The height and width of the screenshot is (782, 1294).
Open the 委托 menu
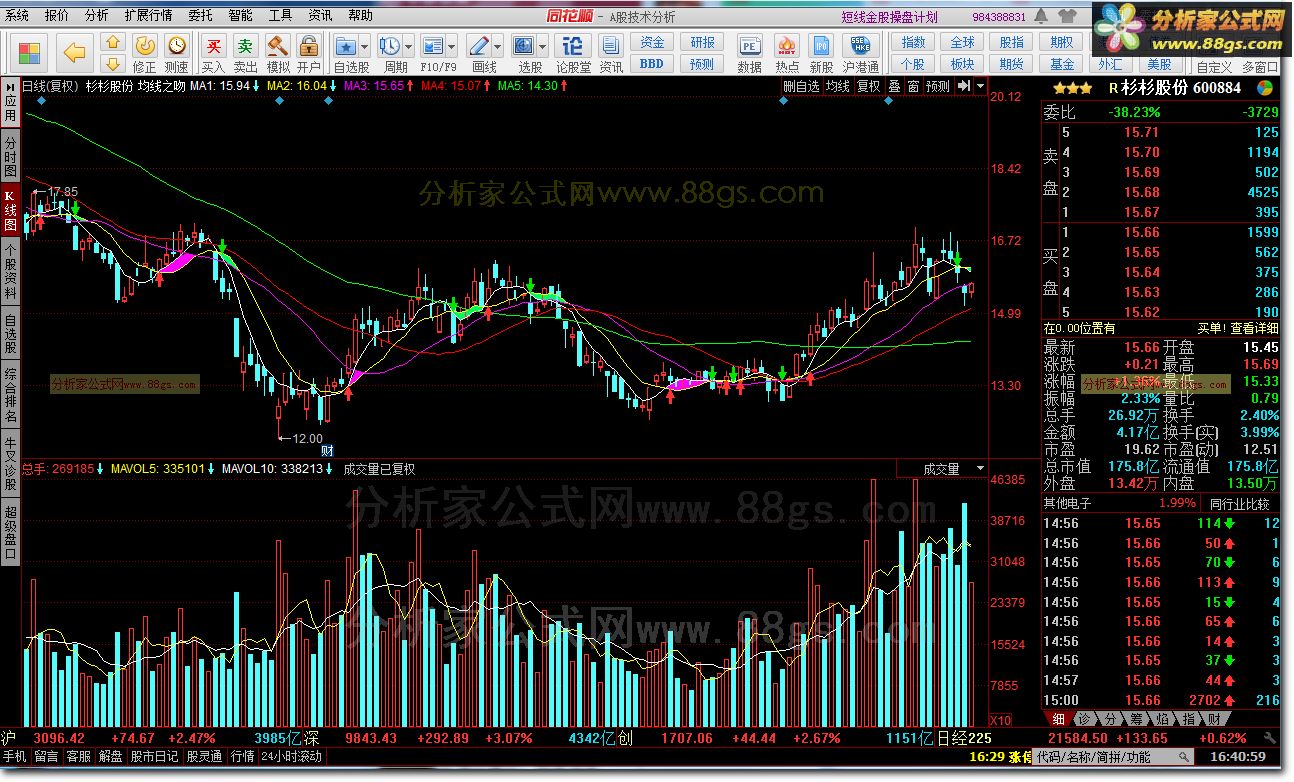[x=200, y=16]
